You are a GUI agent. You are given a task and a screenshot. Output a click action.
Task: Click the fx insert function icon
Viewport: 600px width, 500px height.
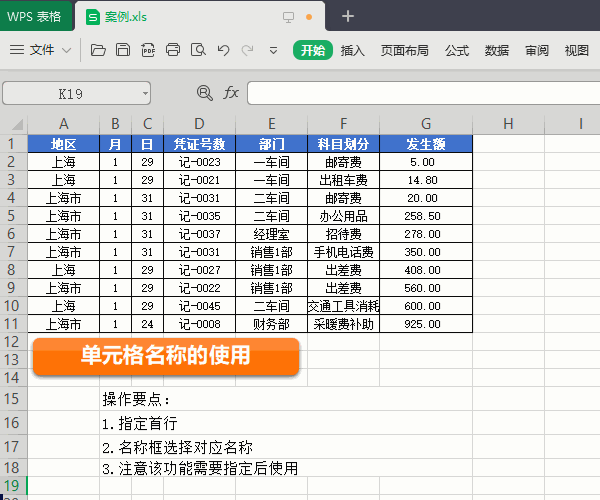[231, 93]
